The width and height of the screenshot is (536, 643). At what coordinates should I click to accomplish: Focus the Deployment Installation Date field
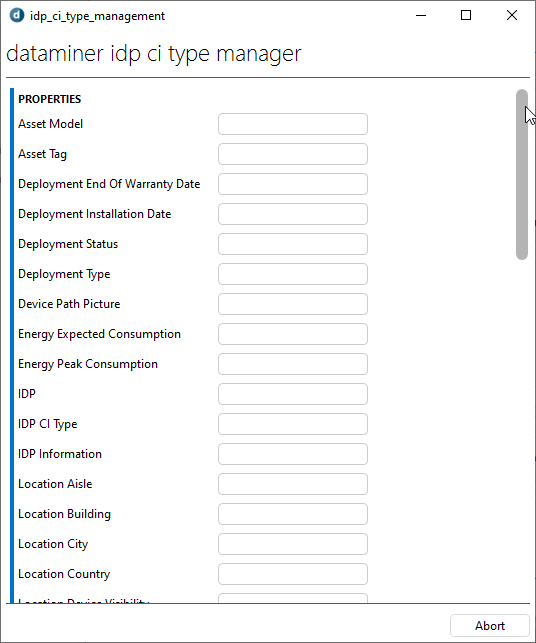[x=293, y=214]
